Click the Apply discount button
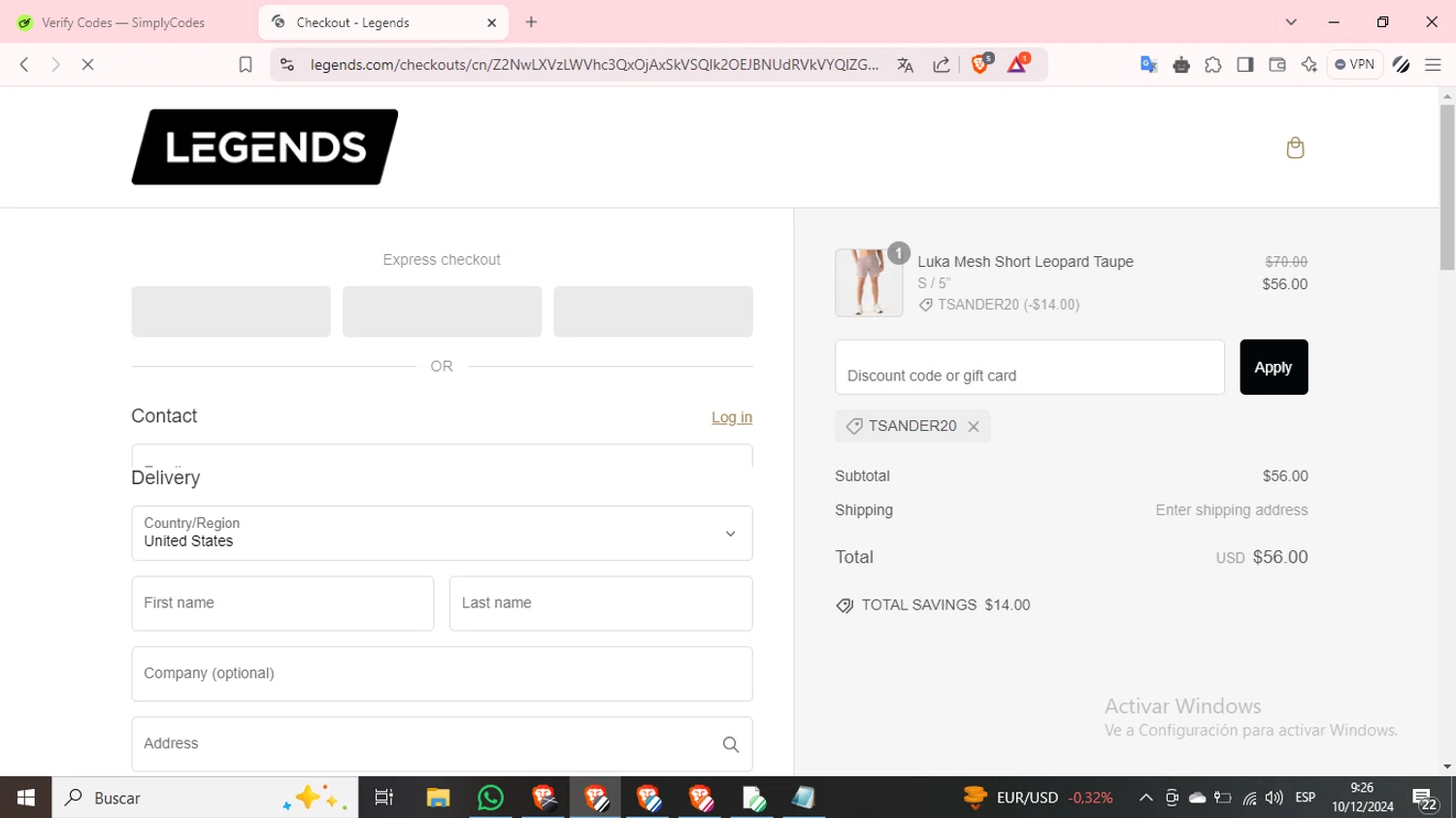 pos(1274,367)
